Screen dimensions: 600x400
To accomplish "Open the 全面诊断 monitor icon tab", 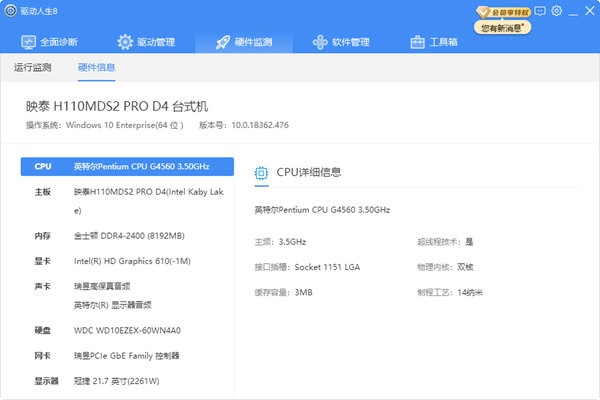I will pos(27,42).
